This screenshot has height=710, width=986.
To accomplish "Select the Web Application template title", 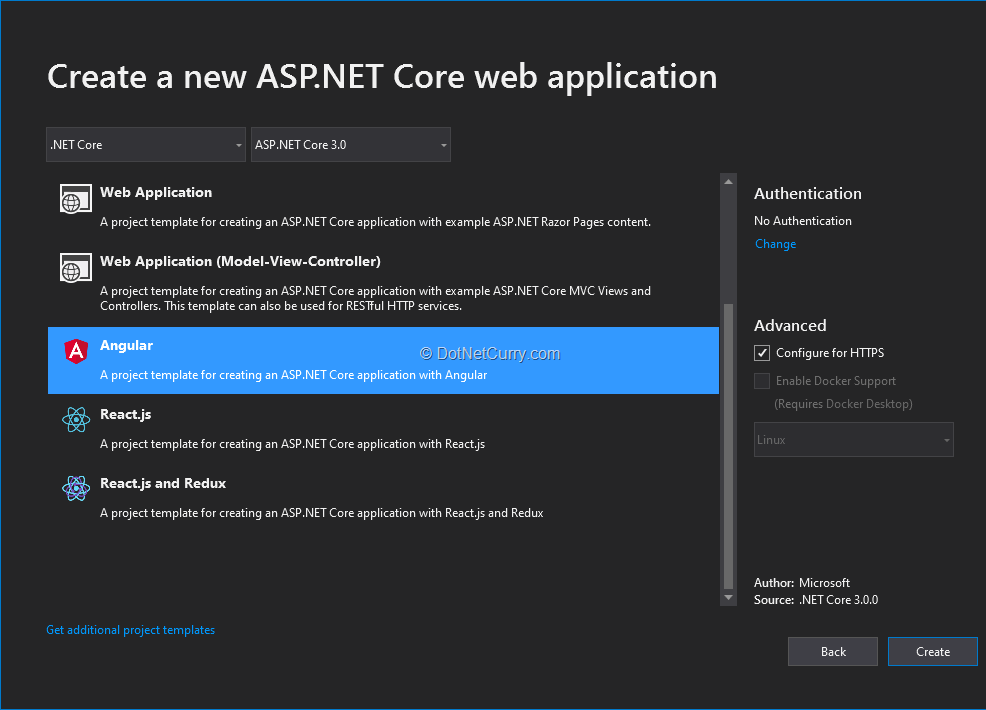I will [x=156, y=192].
